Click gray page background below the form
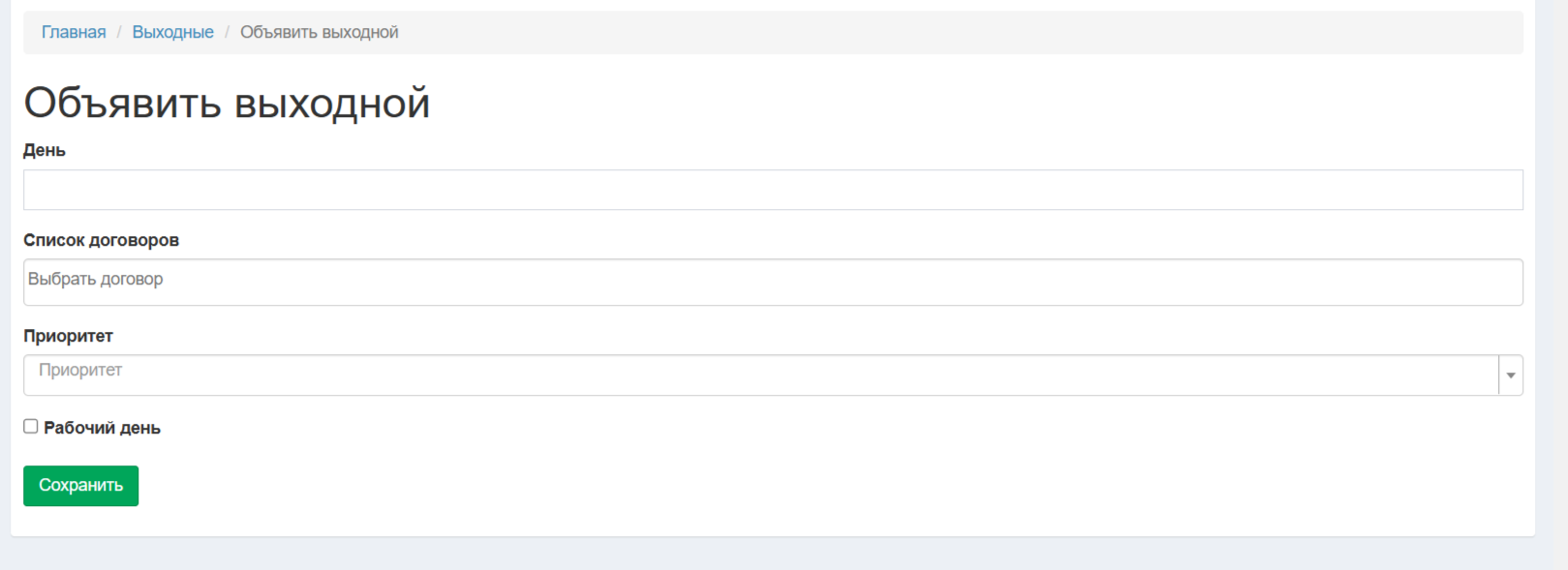 pyautogui.click(x=775, y=555)
